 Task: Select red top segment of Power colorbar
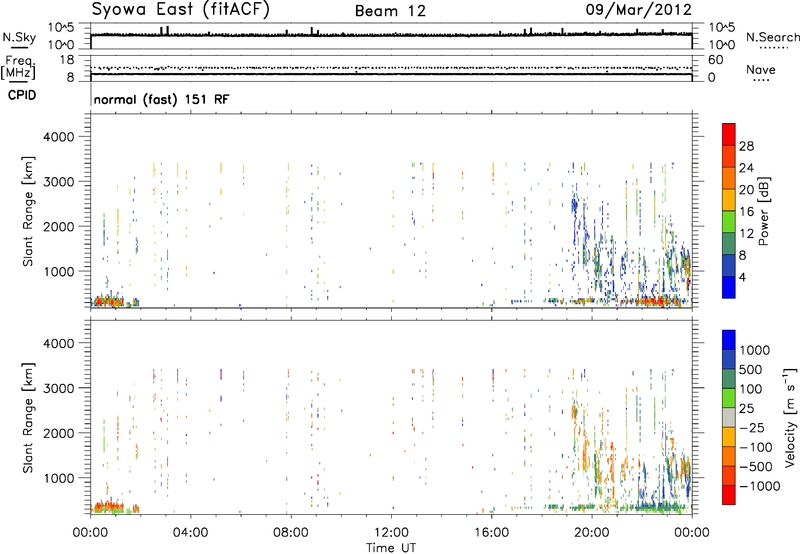click(x=729, y=134)
